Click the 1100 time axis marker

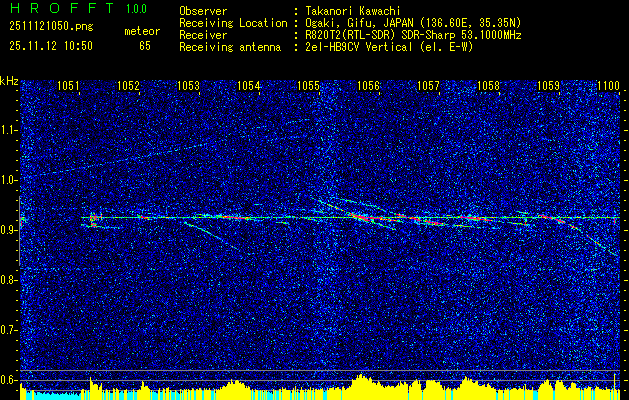[x=609, y=85]
